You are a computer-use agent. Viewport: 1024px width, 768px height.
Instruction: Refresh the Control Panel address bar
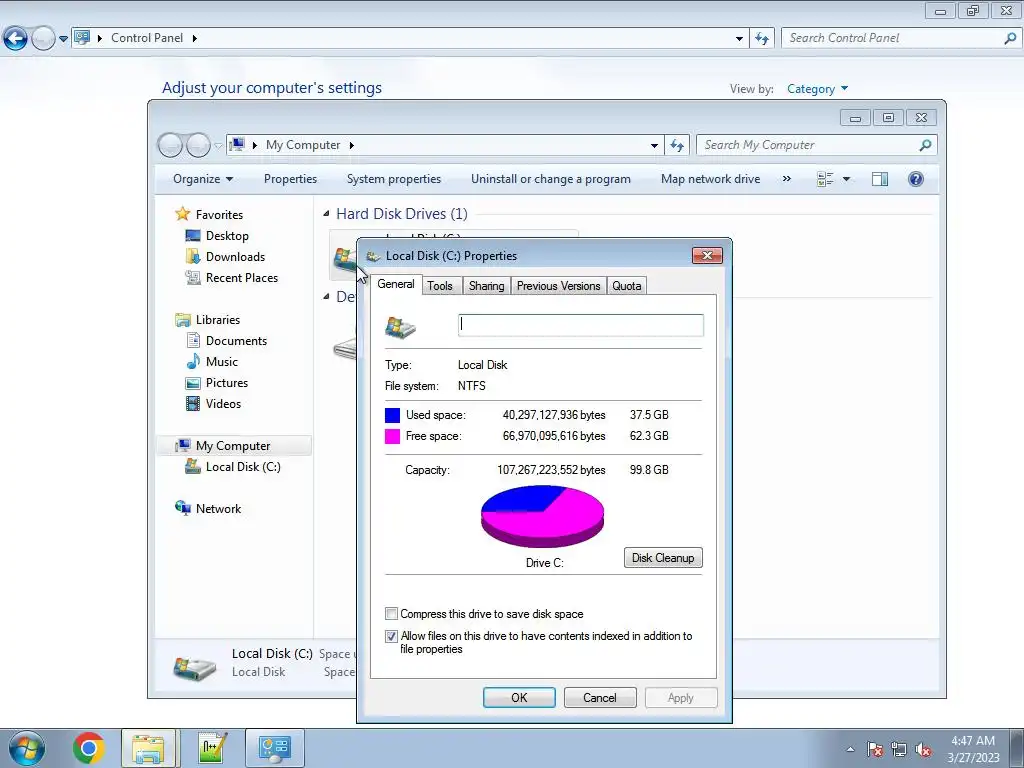pos(761,38)
